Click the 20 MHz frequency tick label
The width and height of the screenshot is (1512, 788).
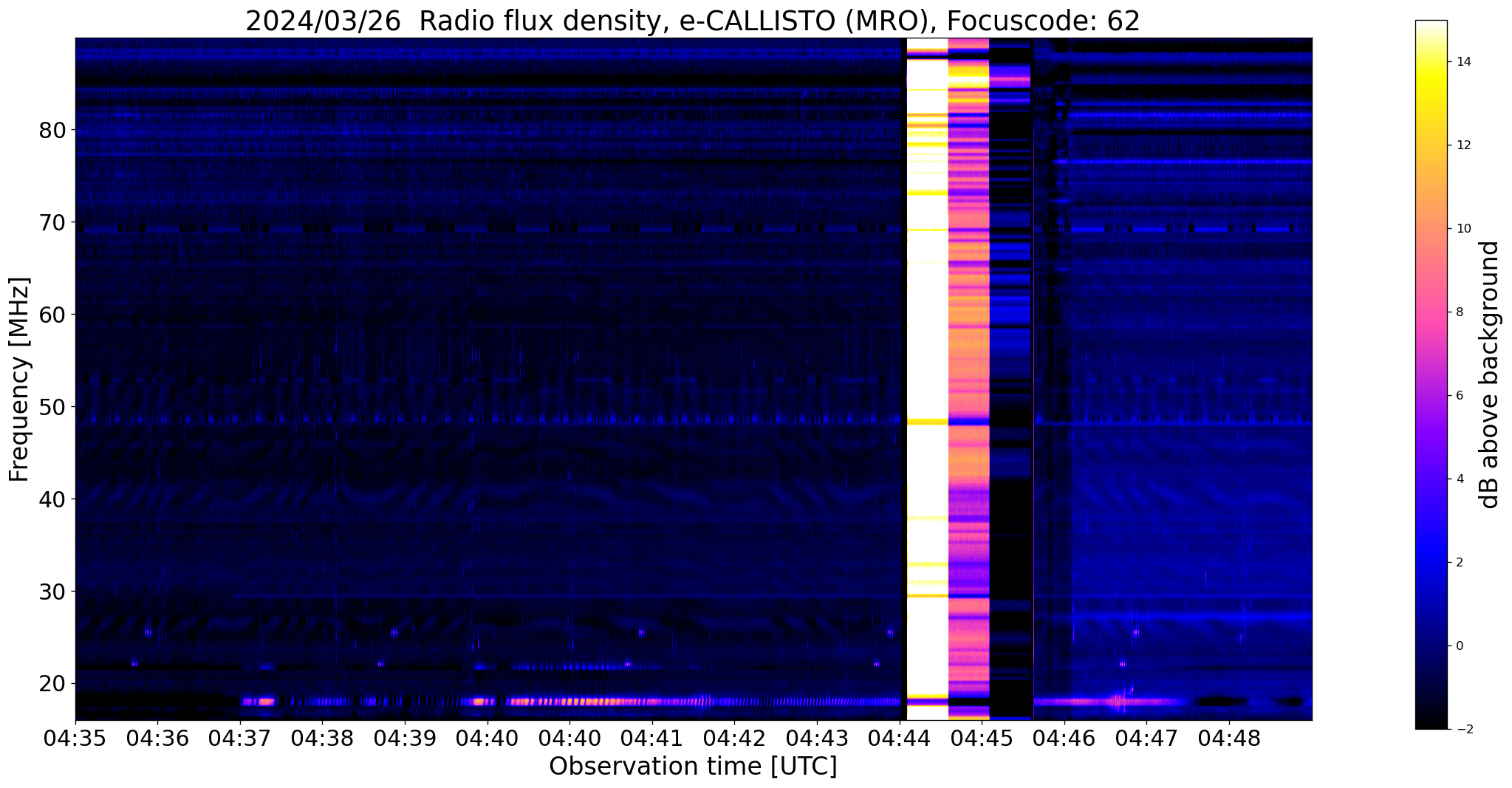tap(53, 684)
